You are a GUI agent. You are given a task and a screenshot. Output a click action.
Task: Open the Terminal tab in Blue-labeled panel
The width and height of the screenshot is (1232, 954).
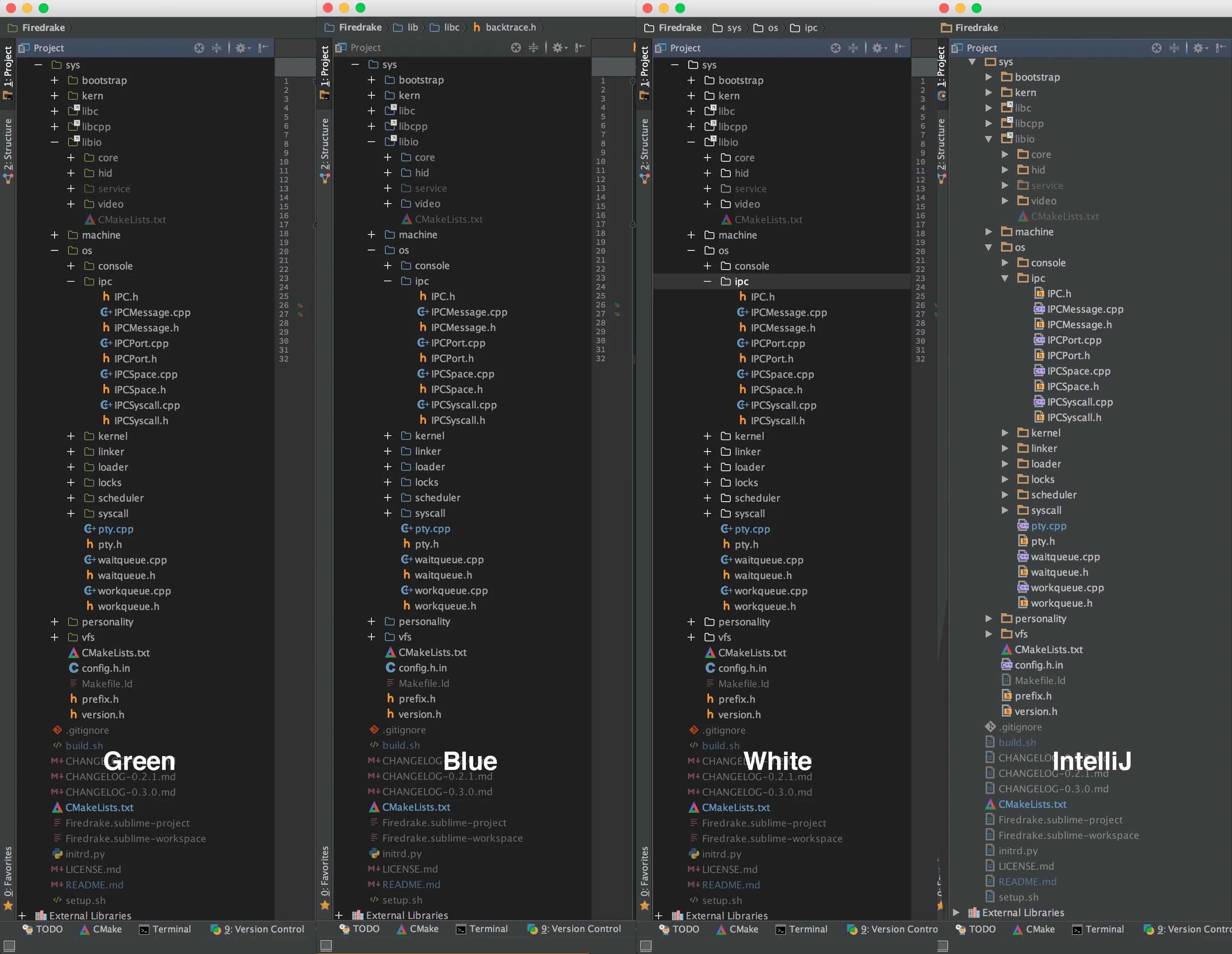pos(488,929)
